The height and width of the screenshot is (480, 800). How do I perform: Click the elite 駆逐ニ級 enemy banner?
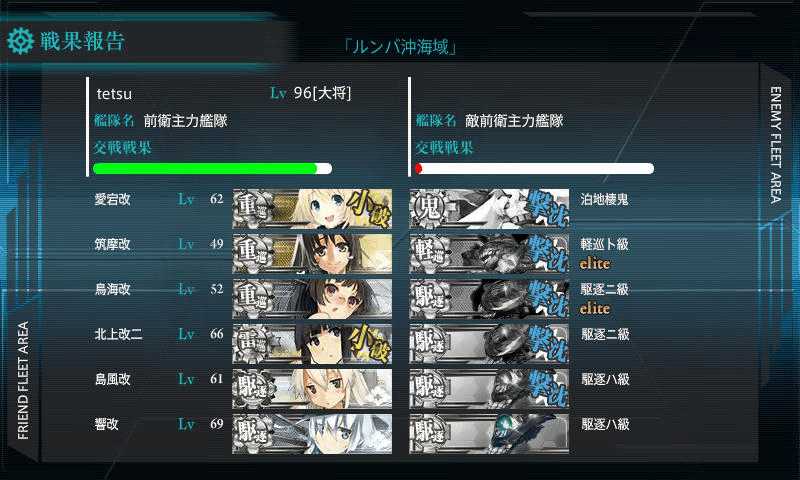pos(489,298)
